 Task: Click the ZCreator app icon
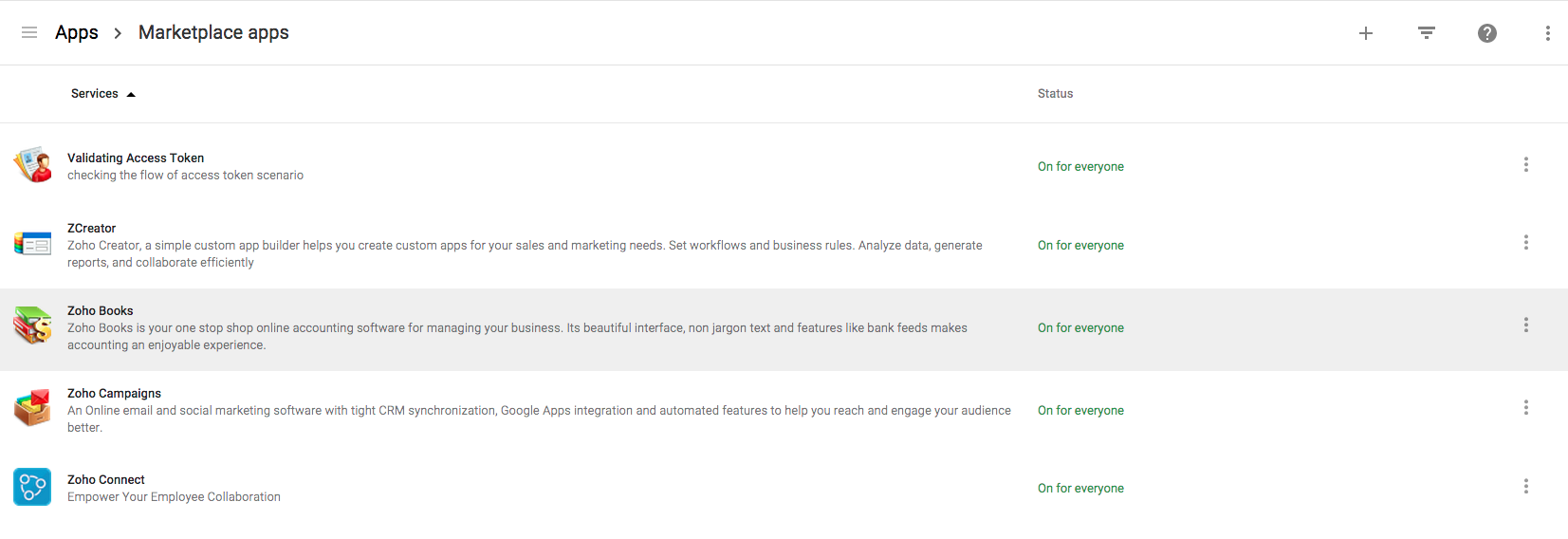coord(32,244)
